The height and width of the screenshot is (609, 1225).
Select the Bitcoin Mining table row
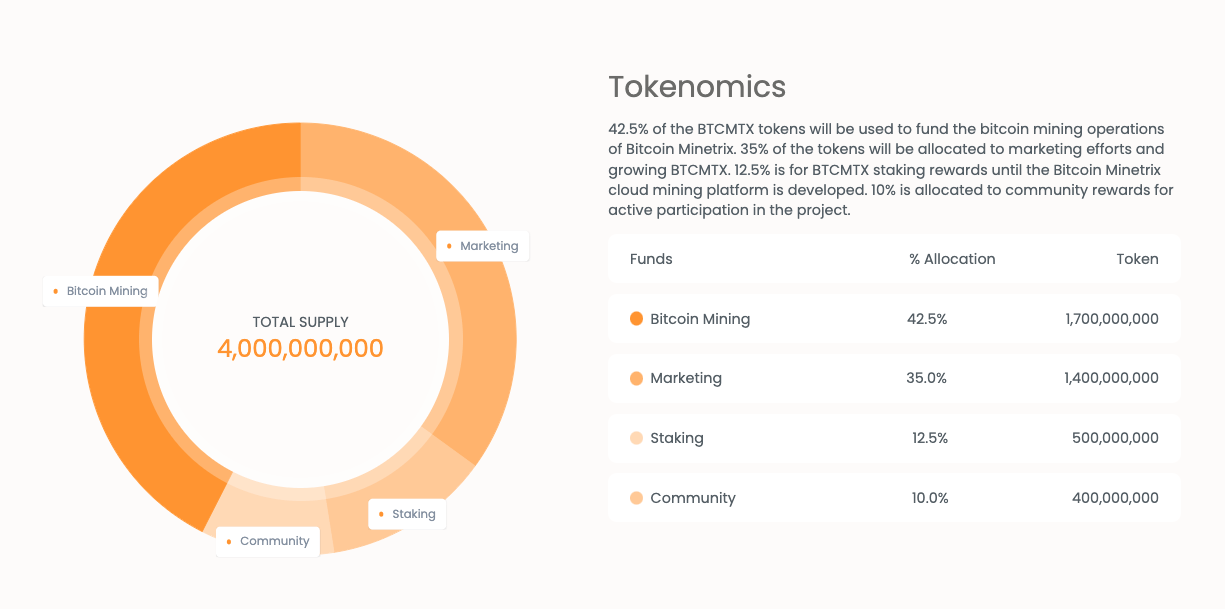click(894, 319)
